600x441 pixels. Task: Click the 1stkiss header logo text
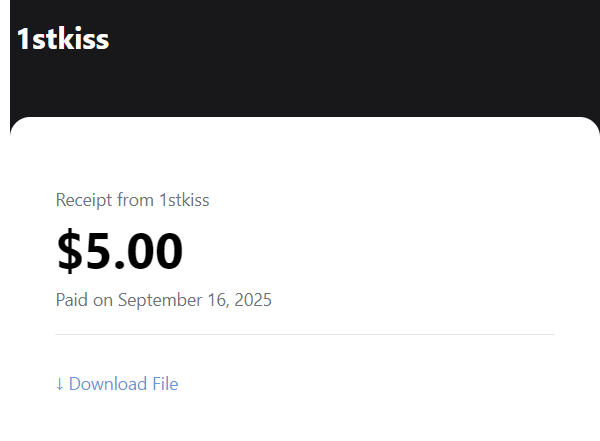coord(62,40)
